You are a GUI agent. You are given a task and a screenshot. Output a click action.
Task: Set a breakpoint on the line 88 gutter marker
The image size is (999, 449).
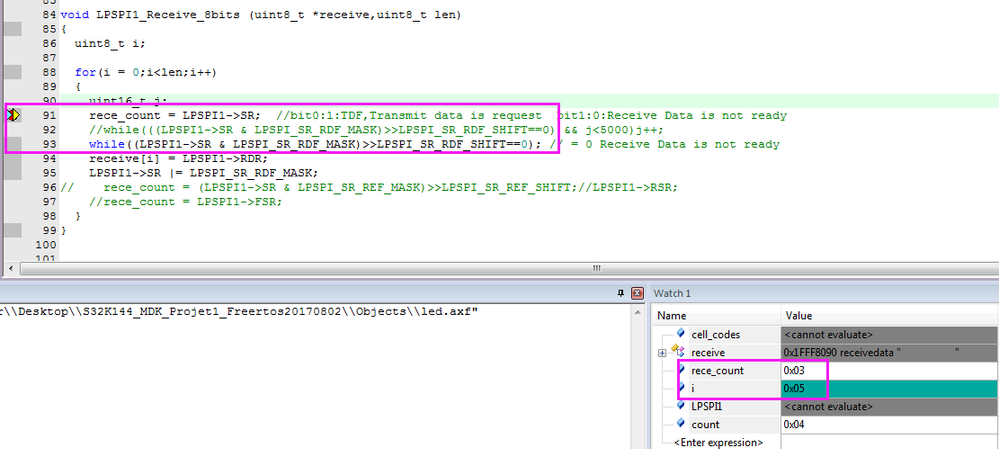[x=13, y=72]
